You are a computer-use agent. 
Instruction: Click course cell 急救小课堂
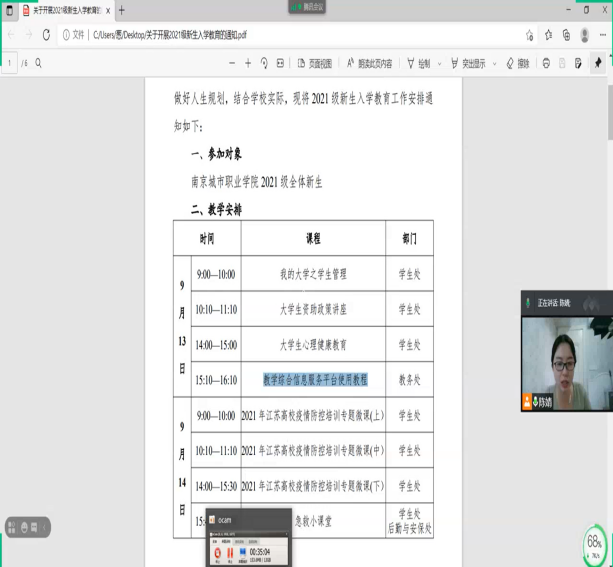click(x=313, y=521)
